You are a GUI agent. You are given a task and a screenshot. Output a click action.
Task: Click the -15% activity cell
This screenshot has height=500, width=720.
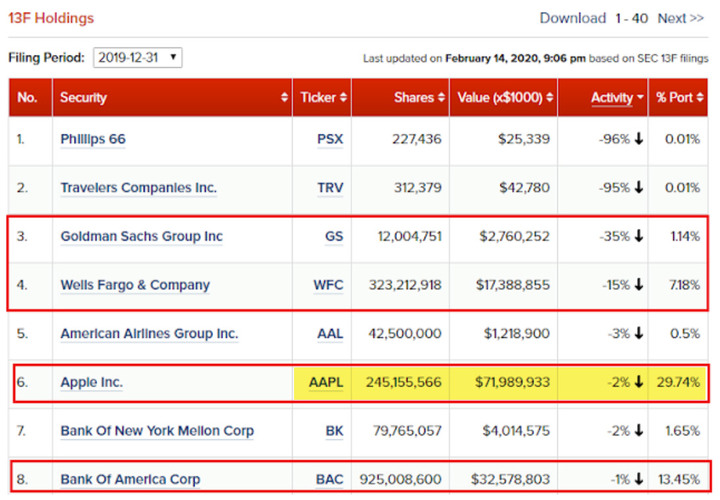(x=622, y=285)
